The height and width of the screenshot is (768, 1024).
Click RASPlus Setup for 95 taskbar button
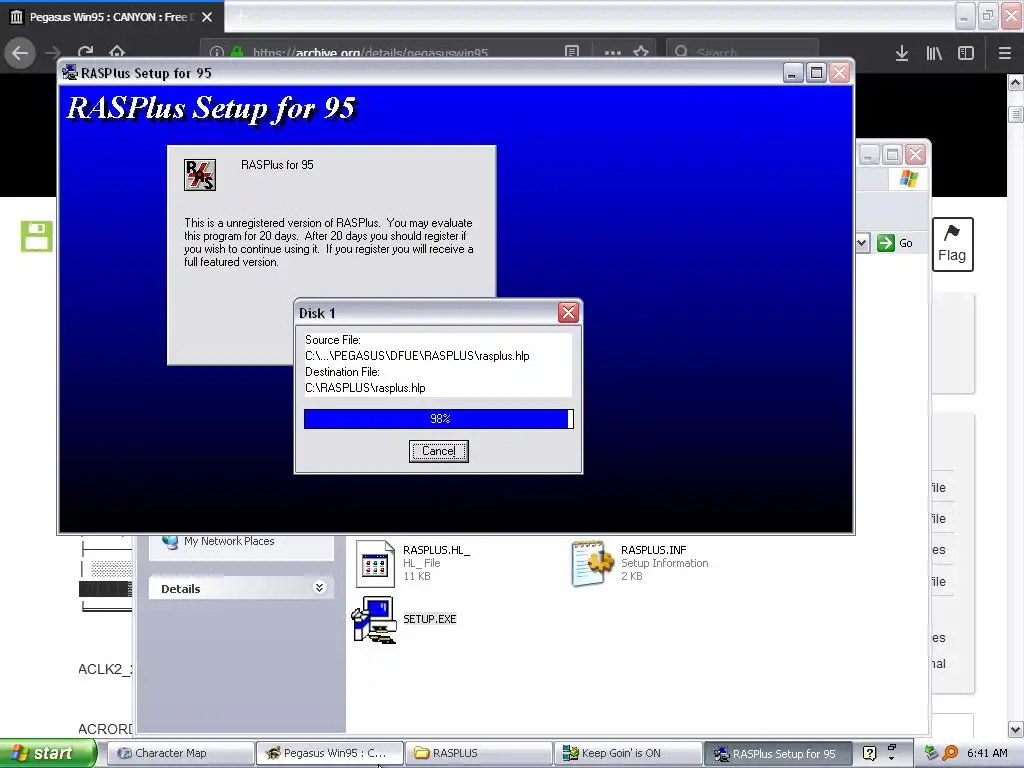pos(777,753)
